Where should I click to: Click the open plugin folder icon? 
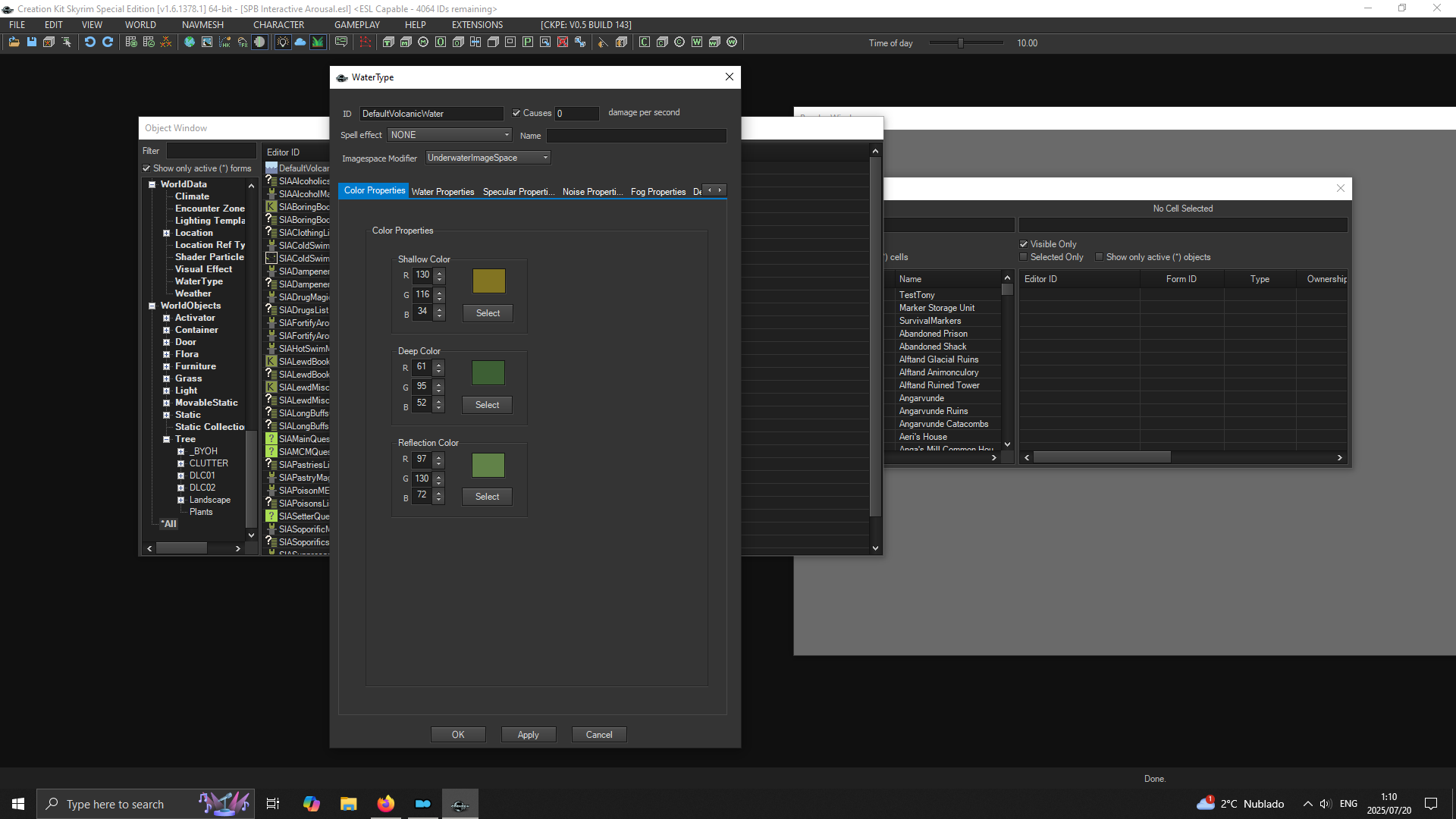click(14, 42)
